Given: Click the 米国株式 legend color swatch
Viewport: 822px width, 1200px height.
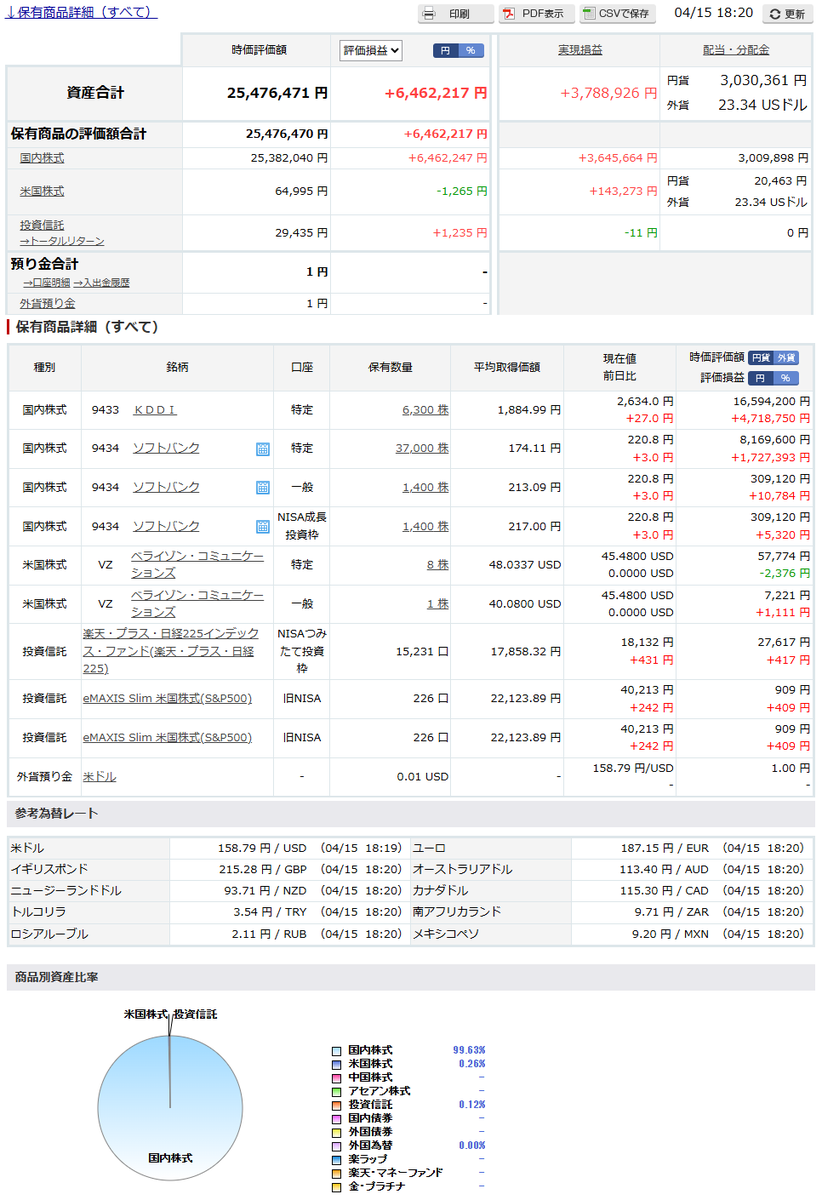Looking at the screenshot, I should coord(337,1064).
